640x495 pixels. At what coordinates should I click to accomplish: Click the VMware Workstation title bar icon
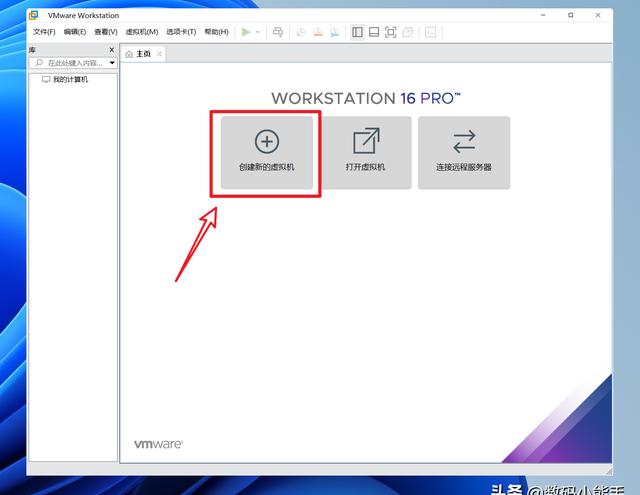(x=33, y=15)
